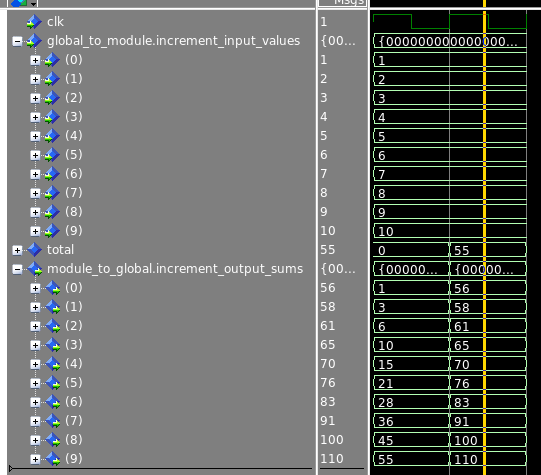Viewport: 541px width, 475px height.
Task: Collapse global_to_module.increment_input_values tree node
Action: click(17, 41)
